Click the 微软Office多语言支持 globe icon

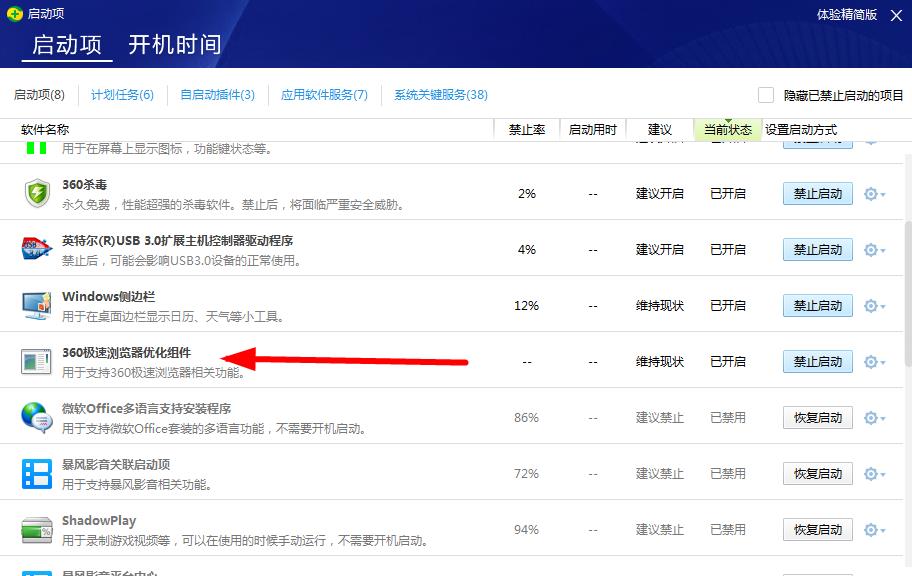click(37, 417)
